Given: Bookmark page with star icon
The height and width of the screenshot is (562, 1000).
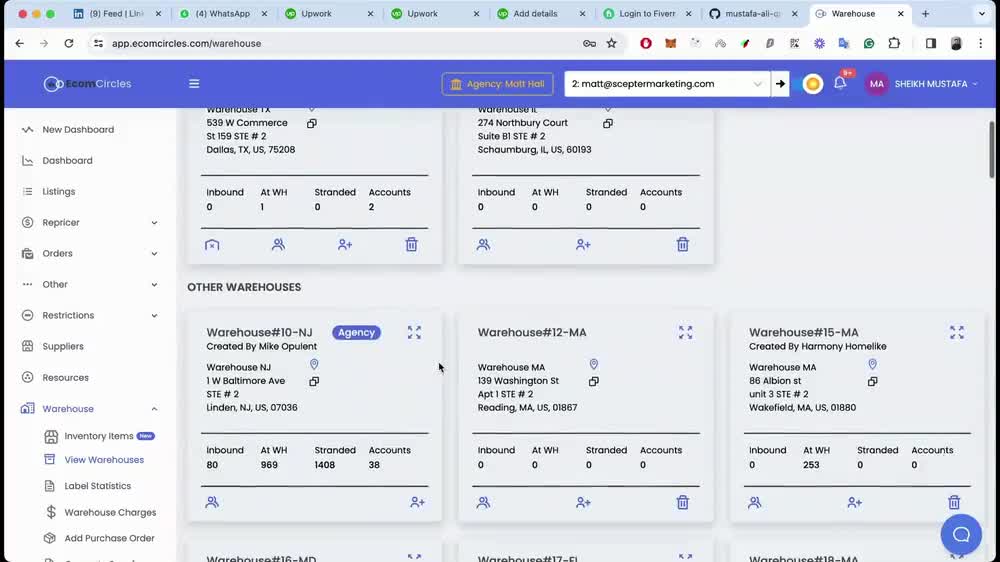Looking at the screenshot, I should 612,43.
